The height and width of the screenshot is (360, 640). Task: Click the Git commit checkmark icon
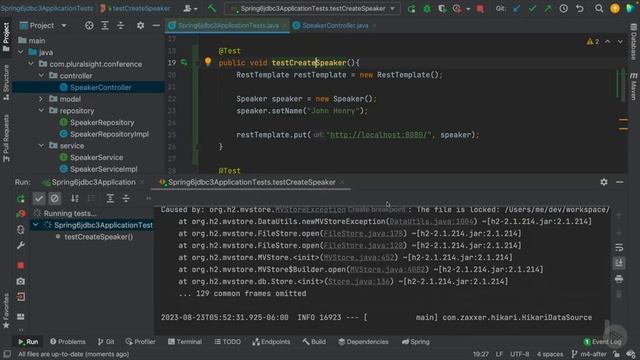(532, 9)
